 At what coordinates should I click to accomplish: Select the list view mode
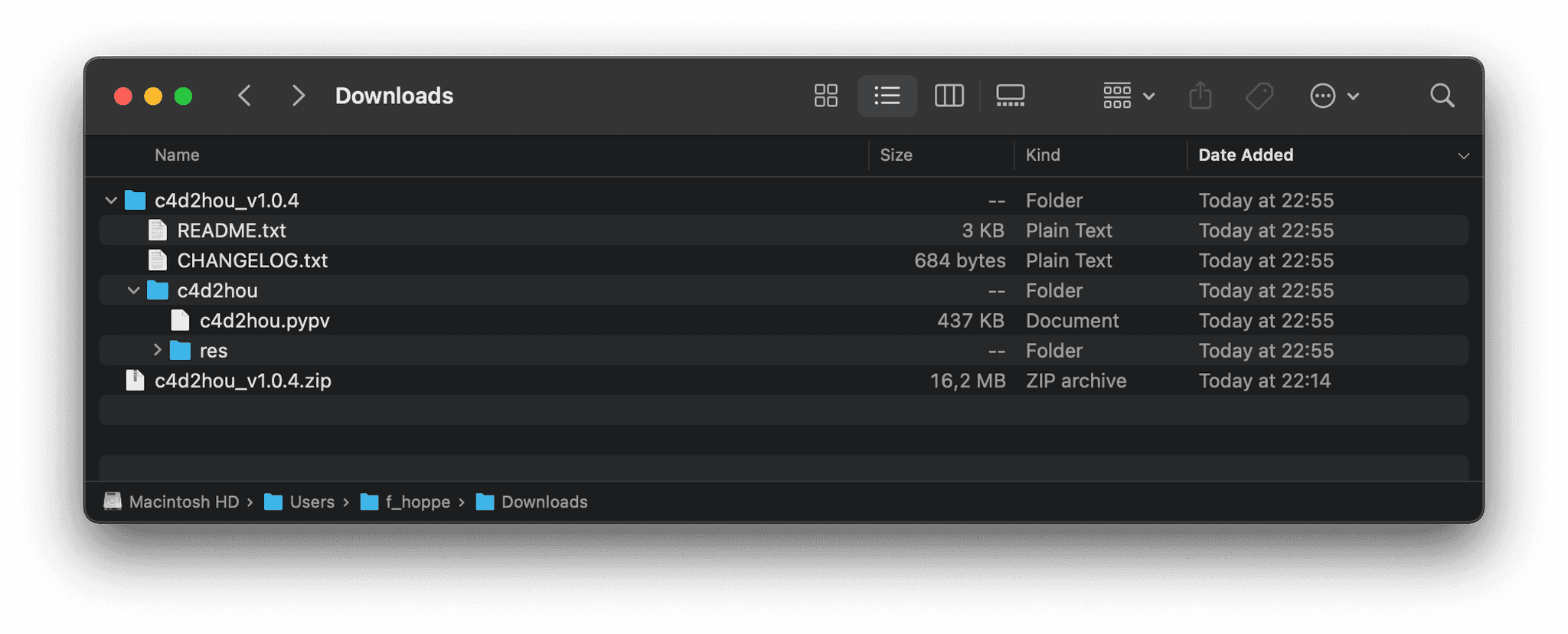tap(887, 96)
